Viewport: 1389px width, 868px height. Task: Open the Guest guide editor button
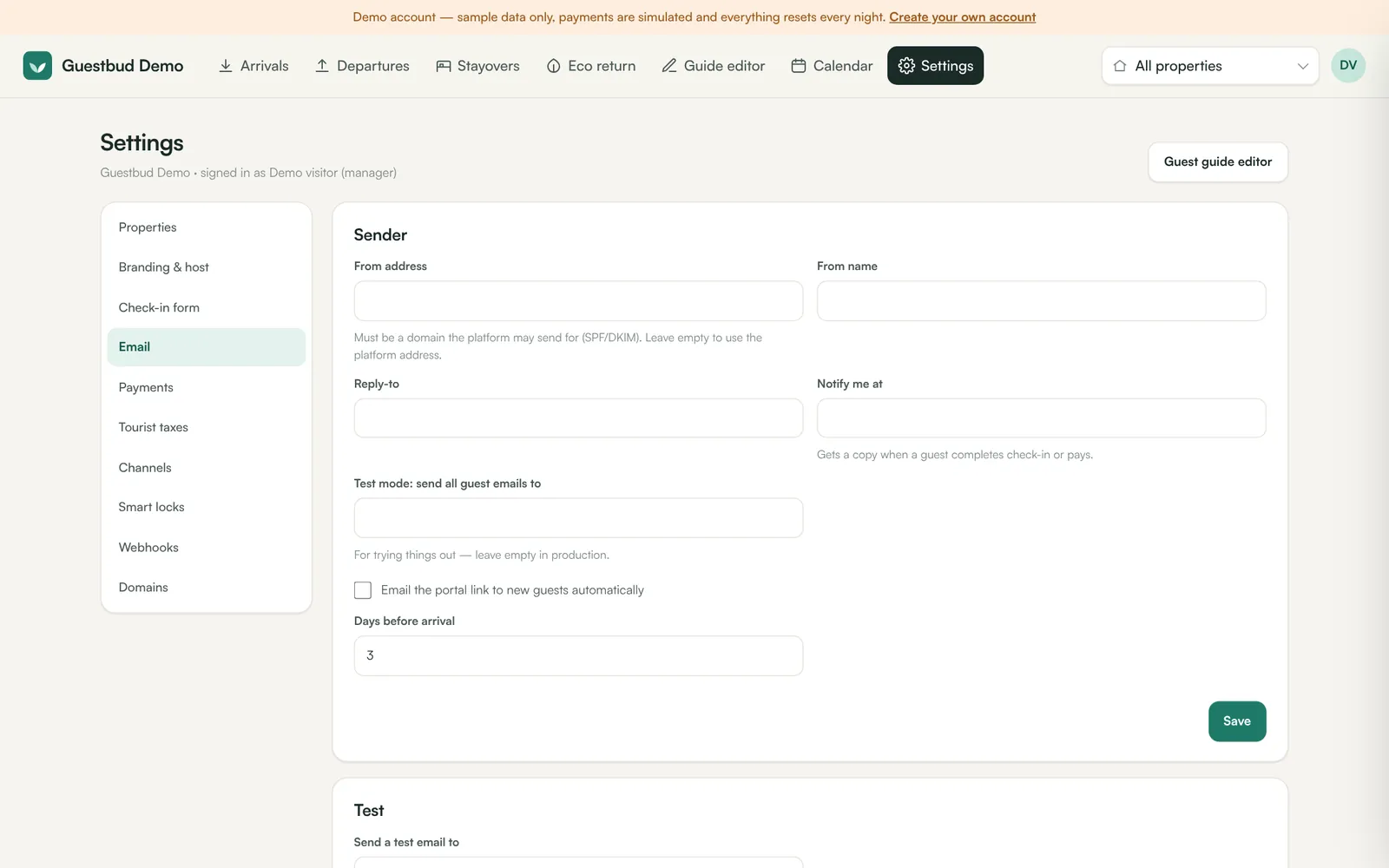click(1218, 162)
